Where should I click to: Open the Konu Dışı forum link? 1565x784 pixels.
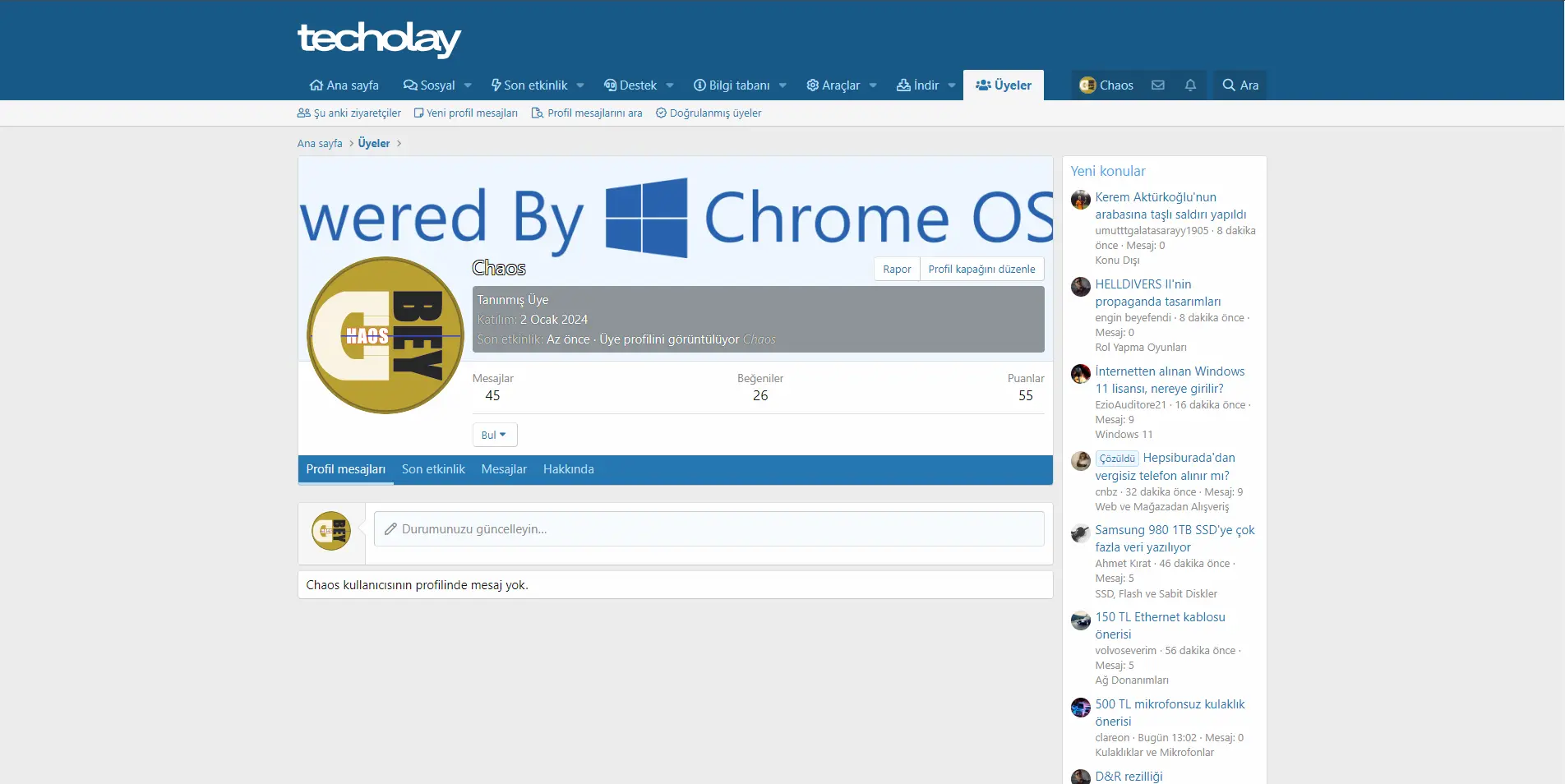[x=1117, y=261]
